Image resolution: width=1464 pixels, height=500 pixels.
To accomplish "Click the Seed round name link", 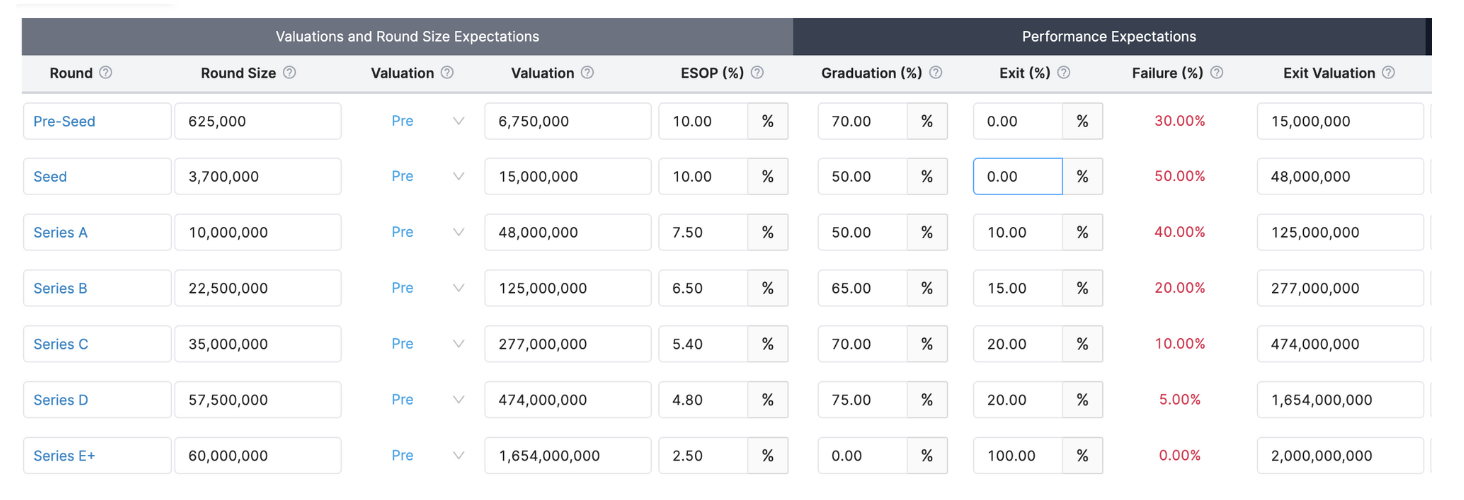I will tap(50, 177).
